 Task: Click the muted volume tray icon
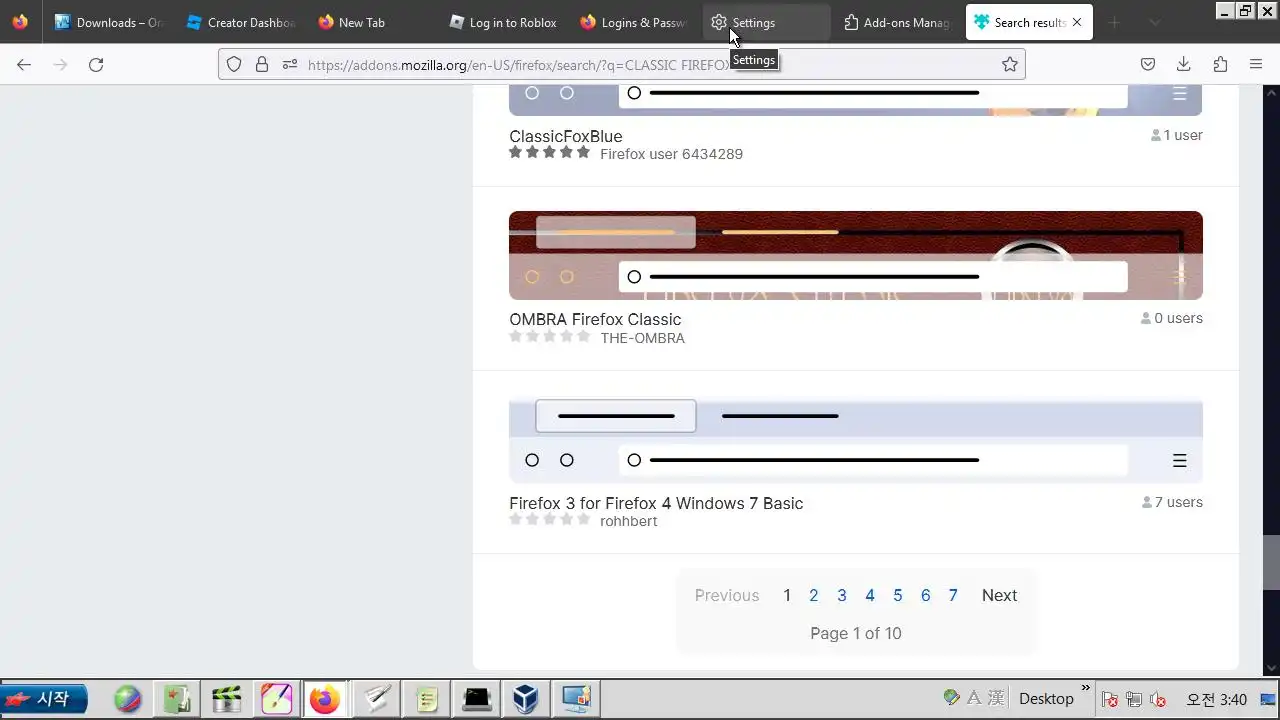tap(1158, 699)
